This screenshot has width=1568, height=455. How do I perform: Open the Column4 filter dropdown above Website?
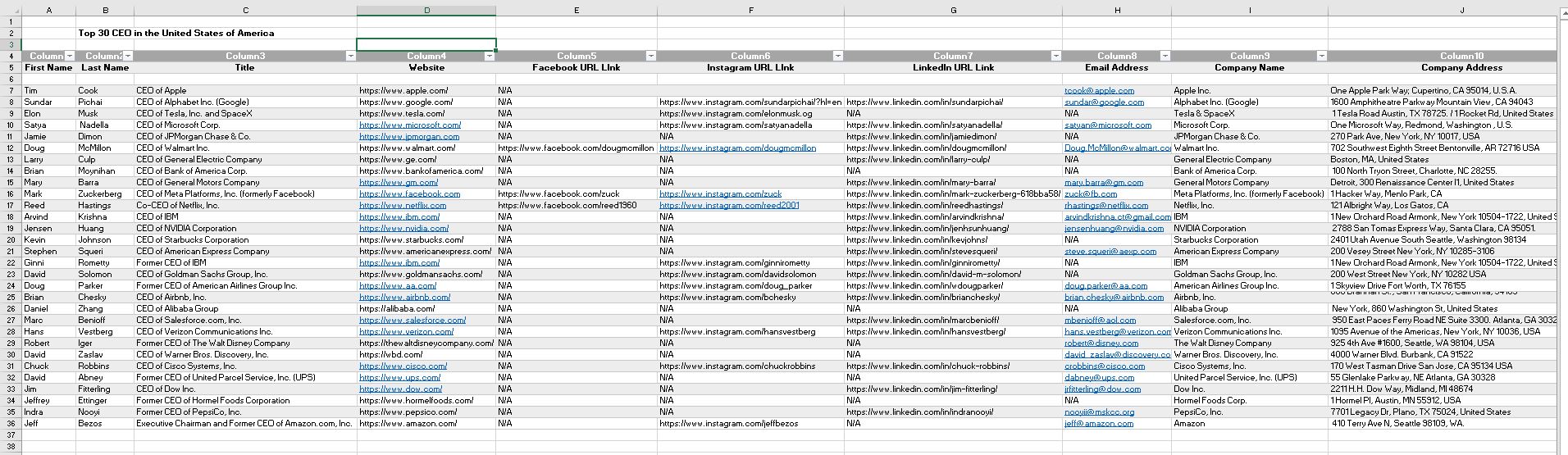coord(490,56)
